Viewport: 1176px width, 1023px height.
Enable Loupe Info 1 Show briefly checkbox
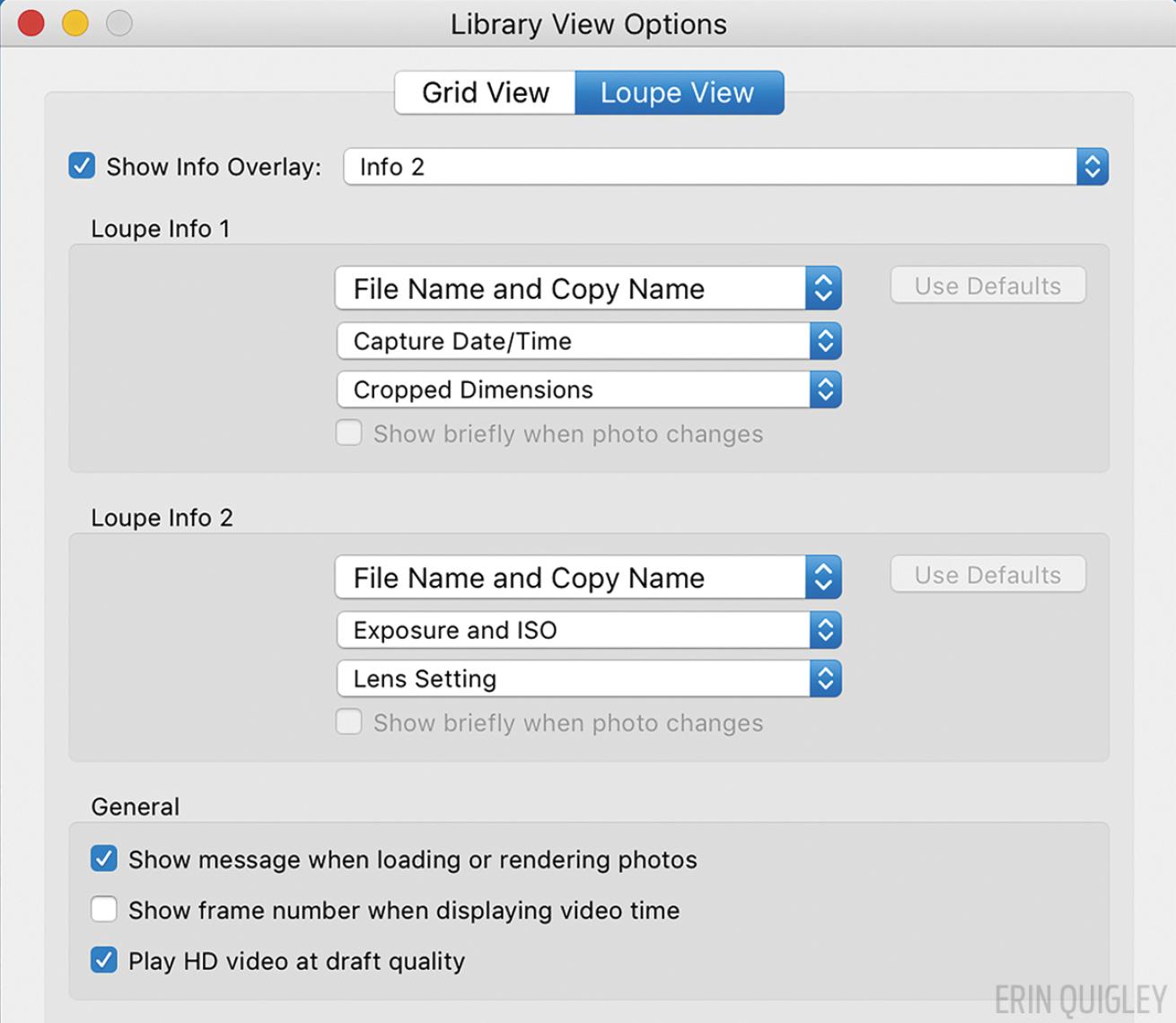pos(349,433)
